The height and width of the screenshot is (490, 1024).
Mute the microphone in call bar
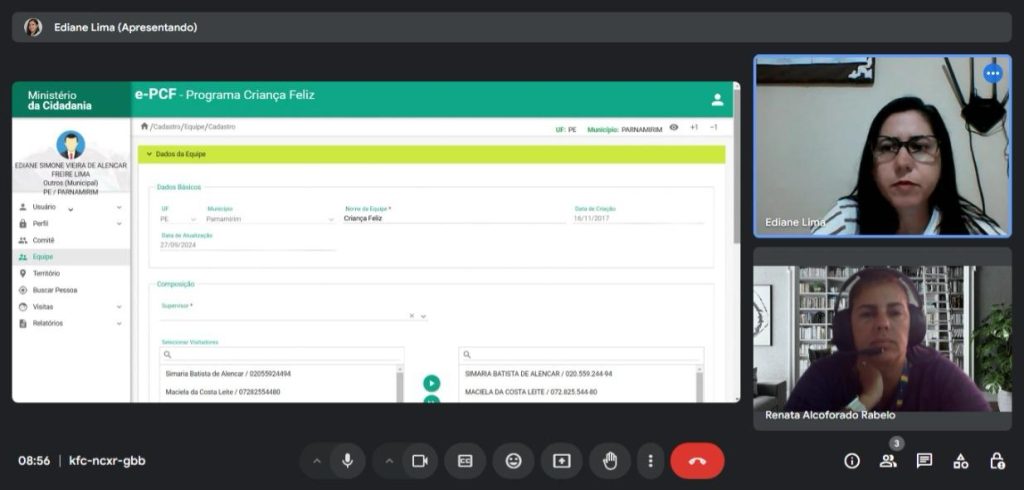(347, 461)
